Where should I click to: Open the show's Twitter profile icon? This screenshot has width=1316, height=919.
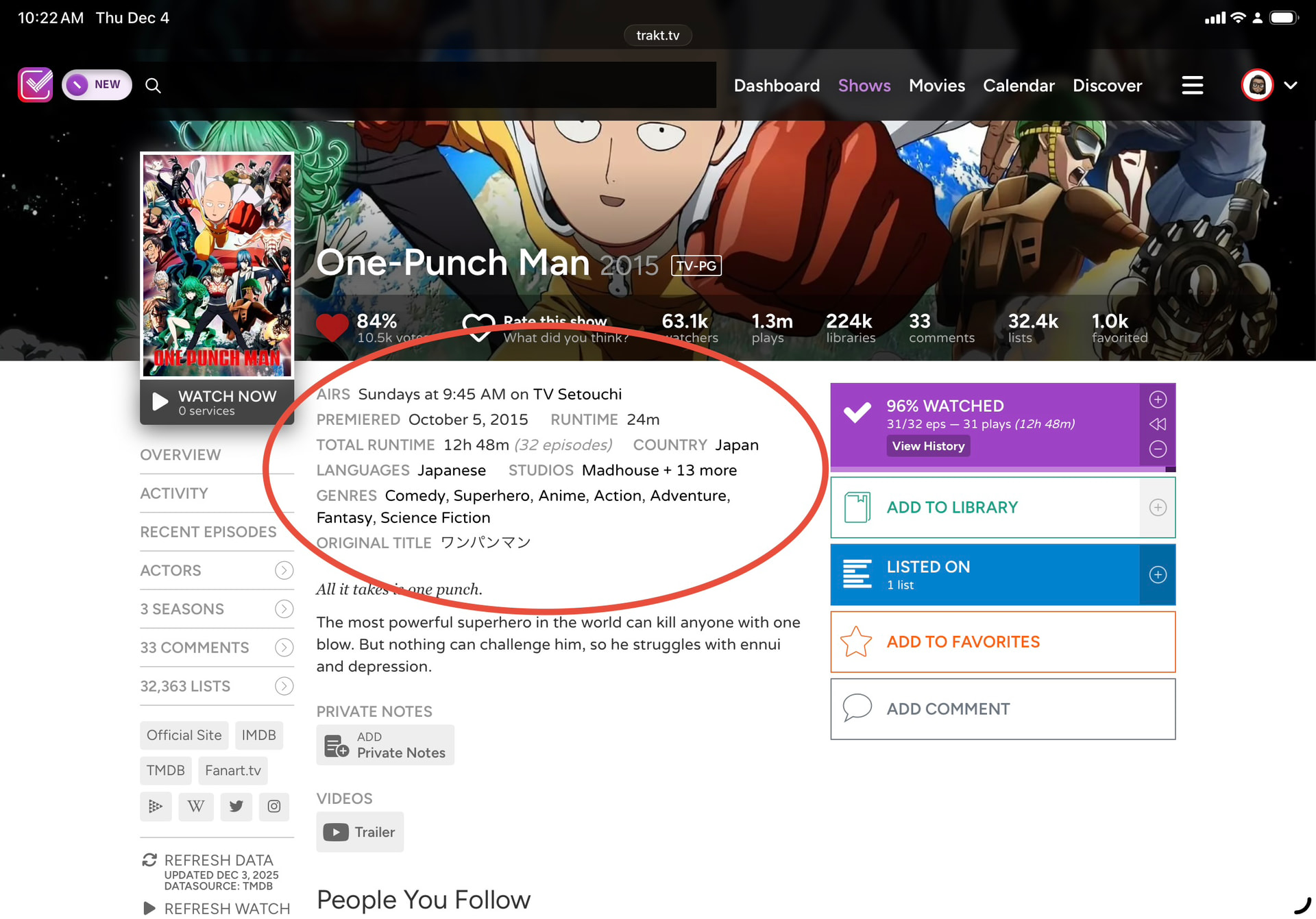click(x=236, y=807)
